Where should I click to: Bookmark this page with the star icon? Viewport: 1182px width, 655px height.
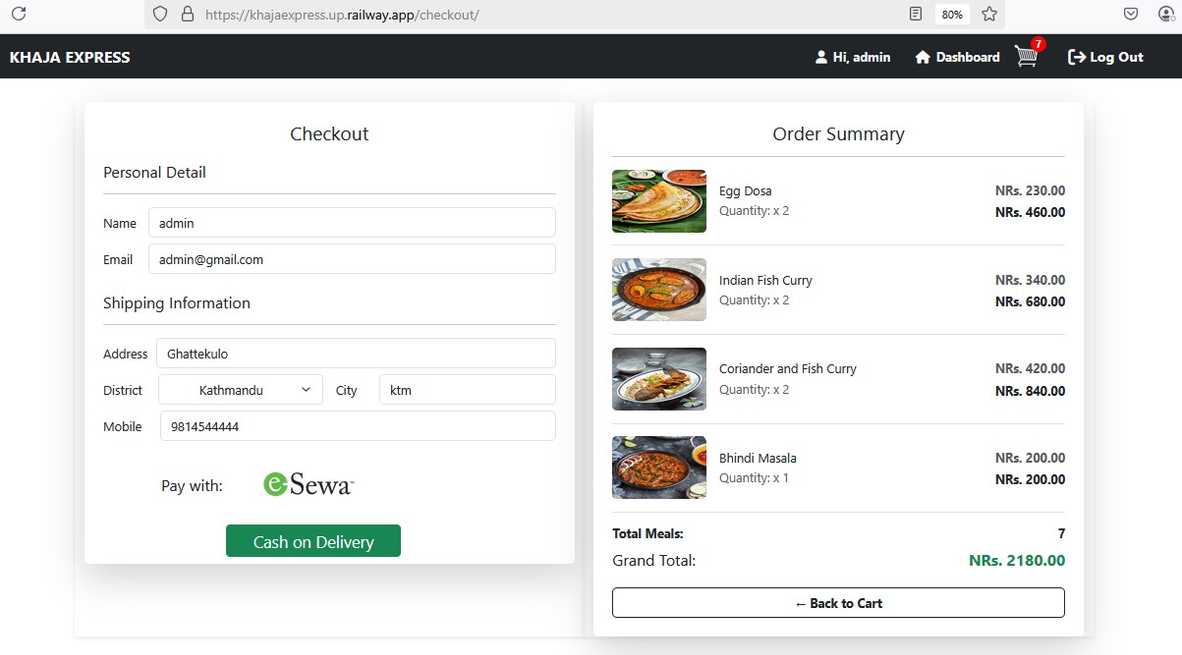click(989, 14)
